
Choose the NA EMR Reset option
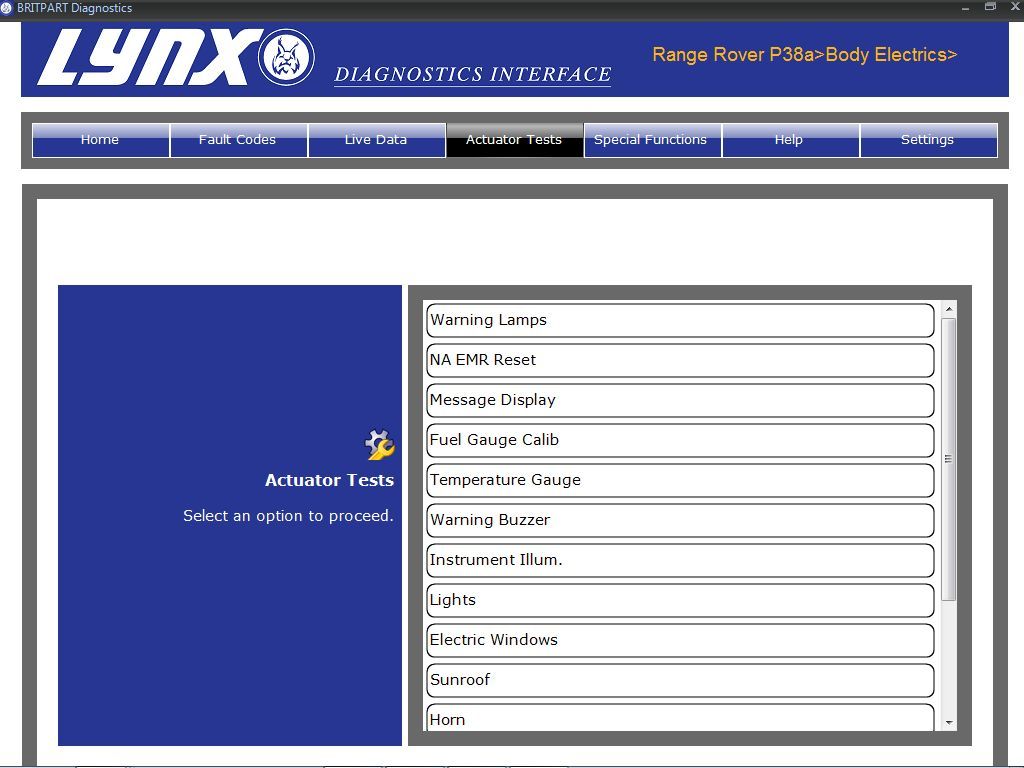tap(680, 360)
